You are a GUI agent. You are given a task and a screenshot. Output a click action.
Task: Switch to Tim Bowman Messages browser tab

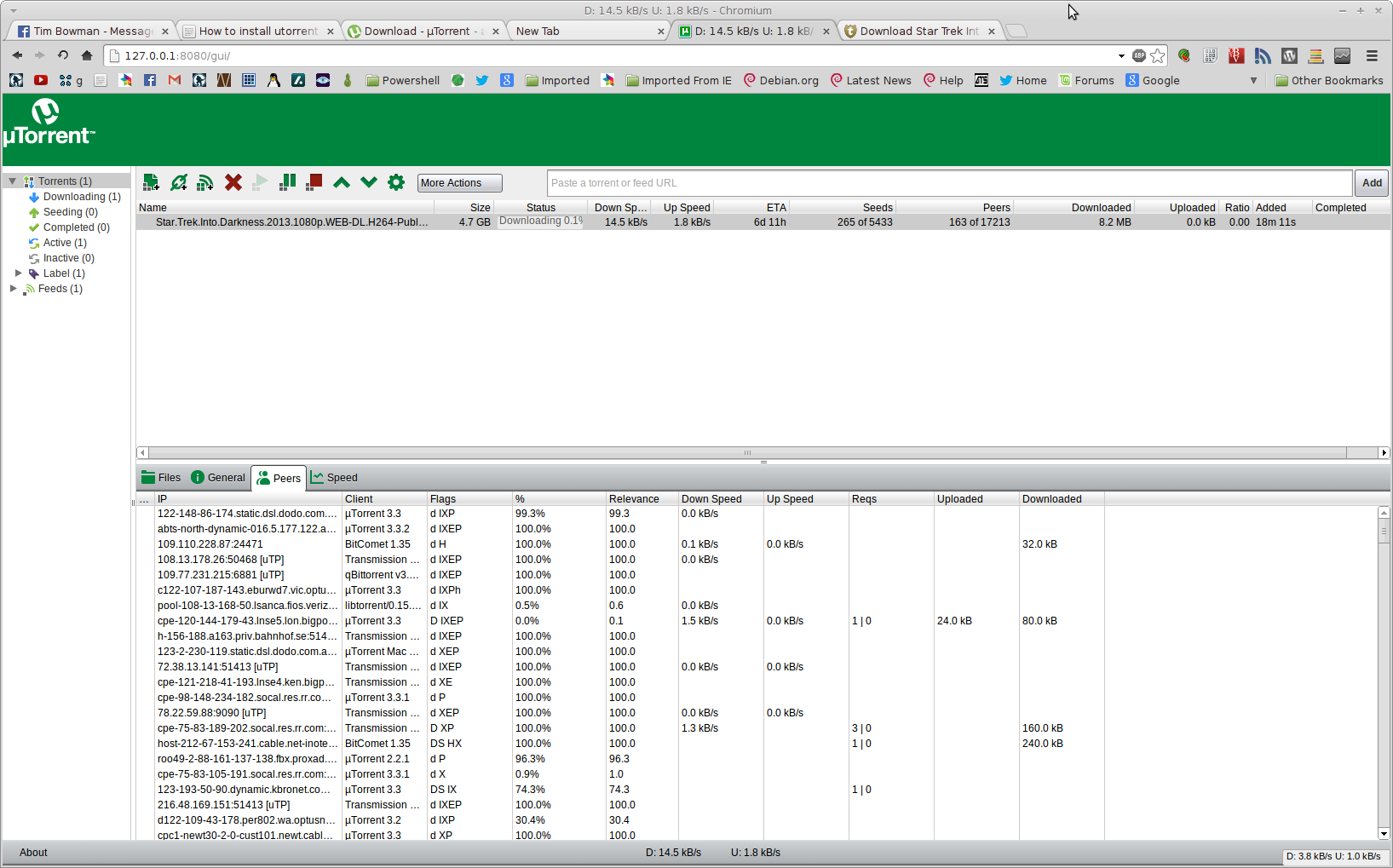click(92, 31)
